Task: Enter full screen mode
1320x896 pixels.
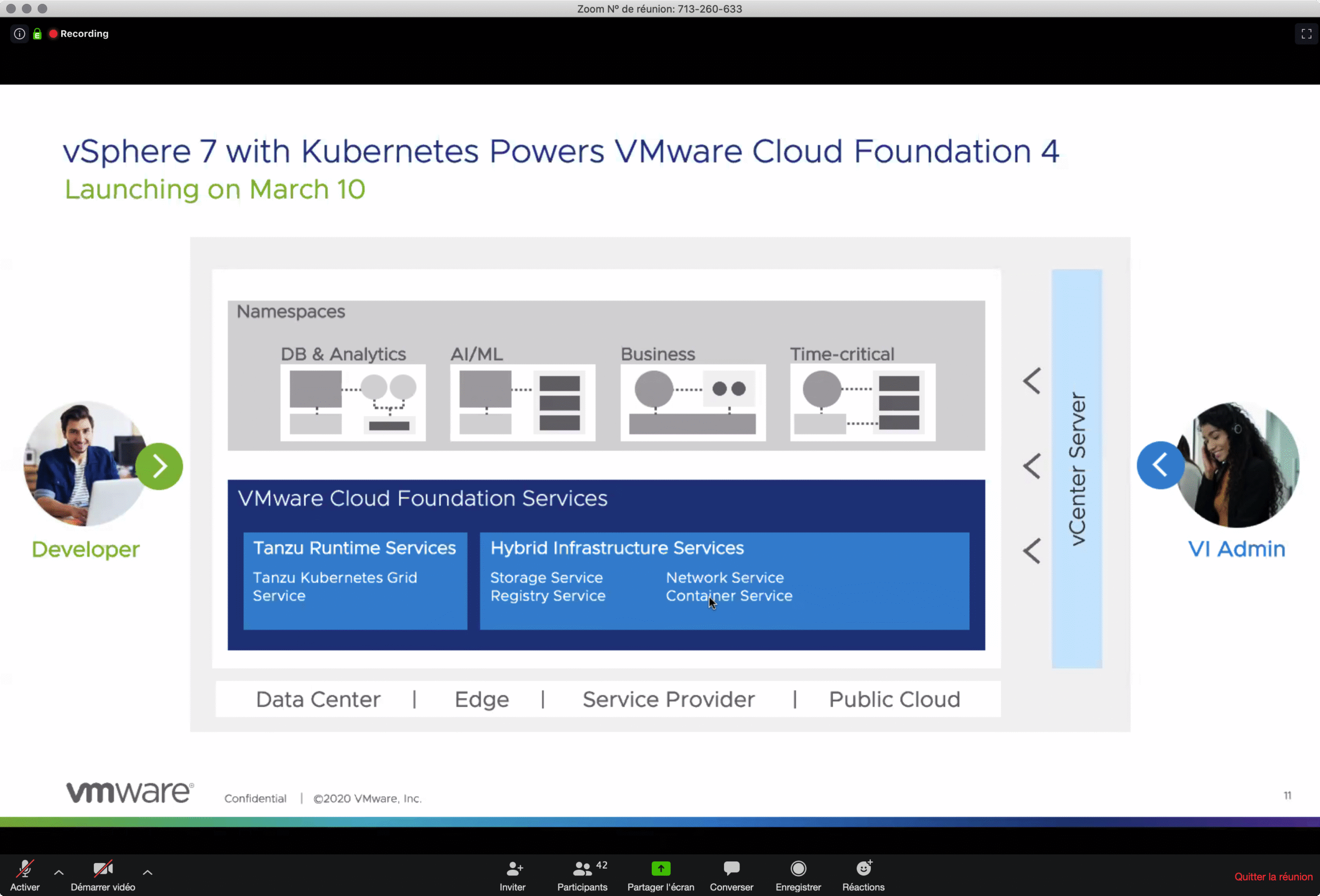Action: [1306, 34]
